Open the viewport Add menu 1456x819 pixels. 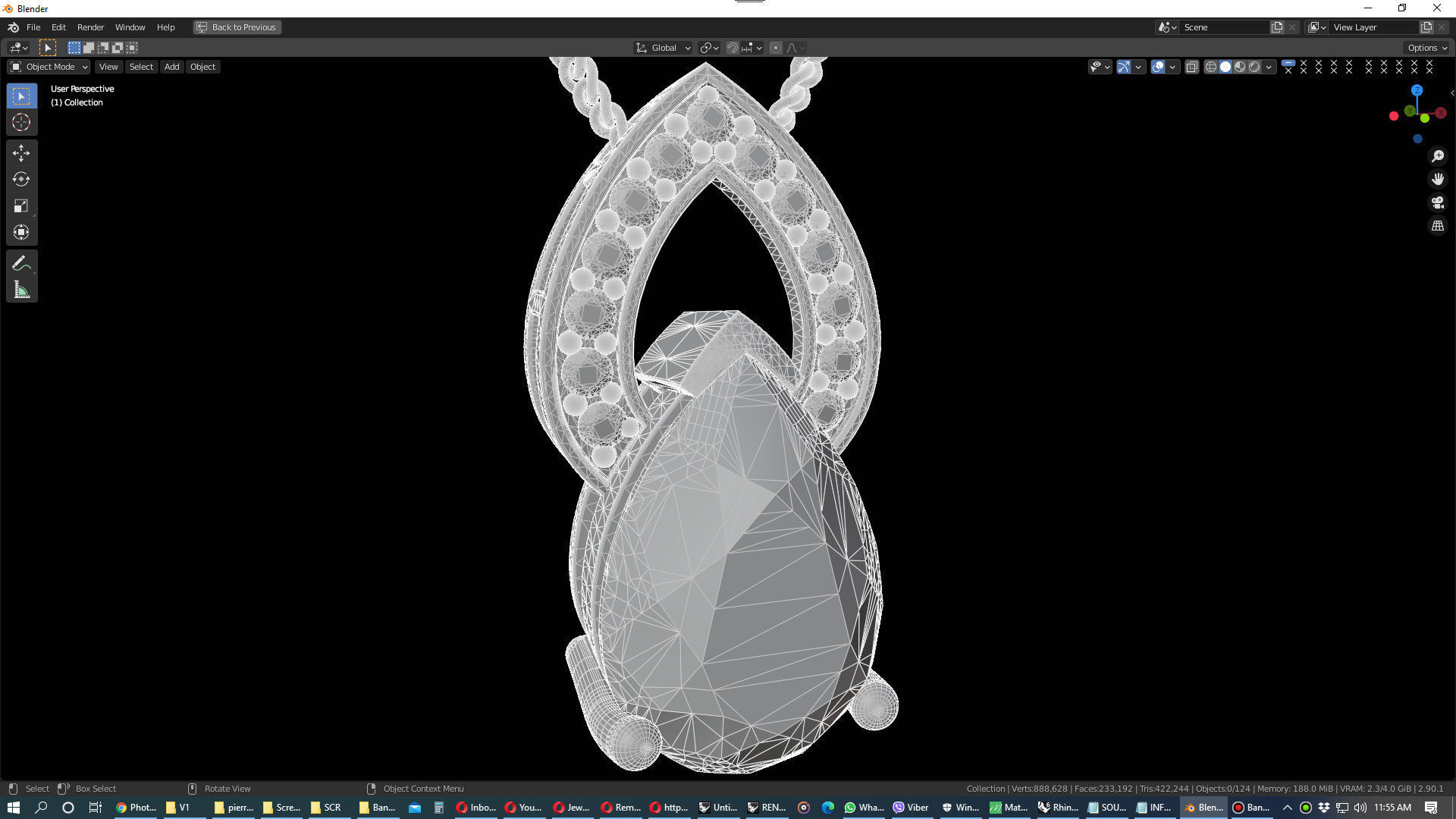point(172,67)
